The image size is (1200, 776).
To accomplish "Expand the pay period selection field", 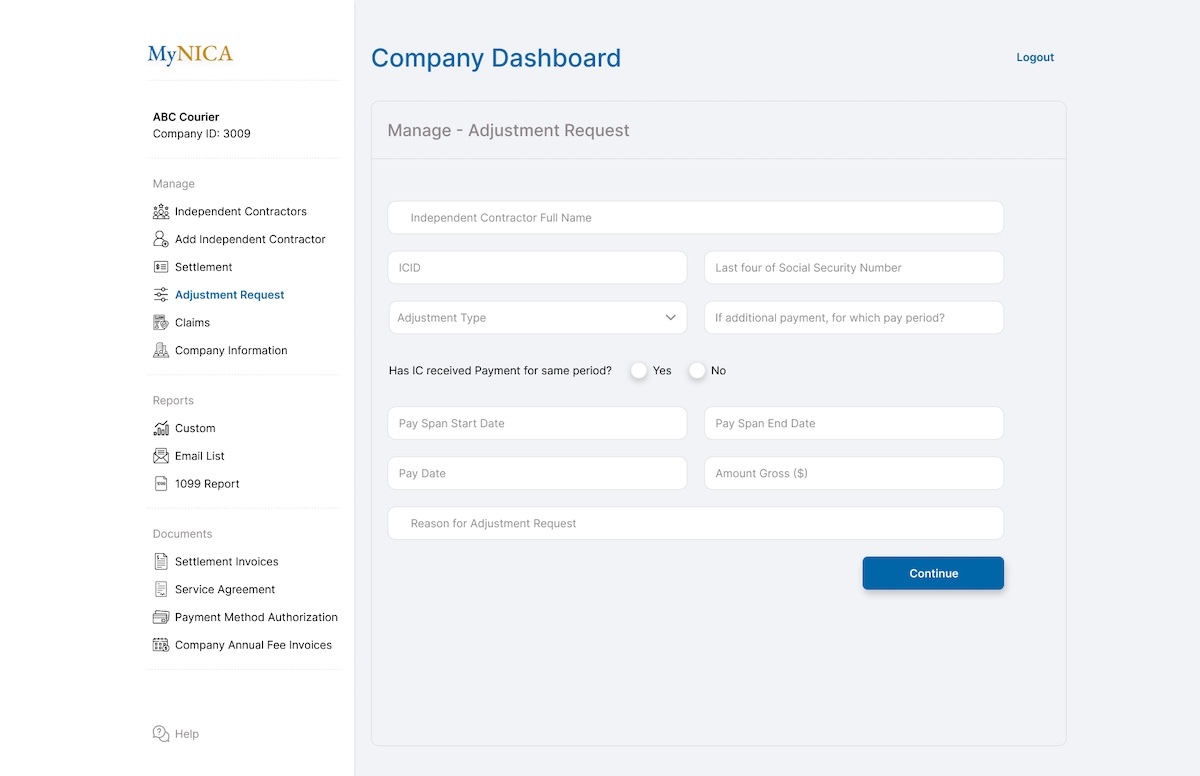I will pyautogui.click(x=853, y=317).
